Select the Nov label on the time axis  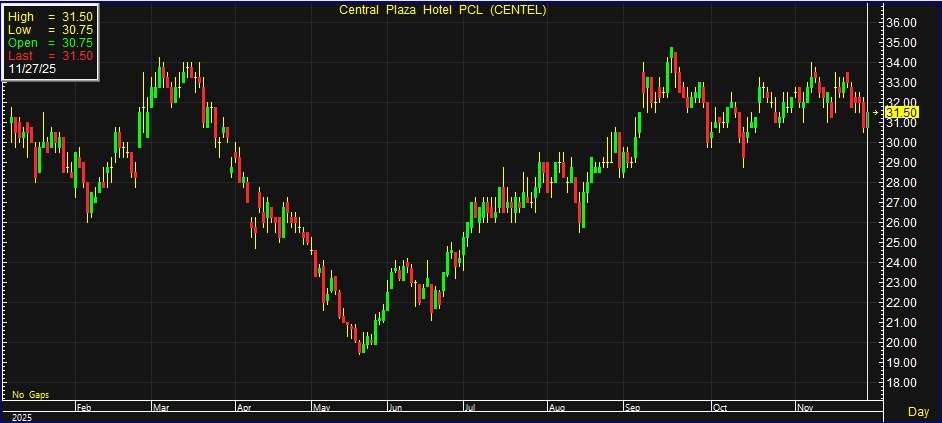(x=805, y=408)
